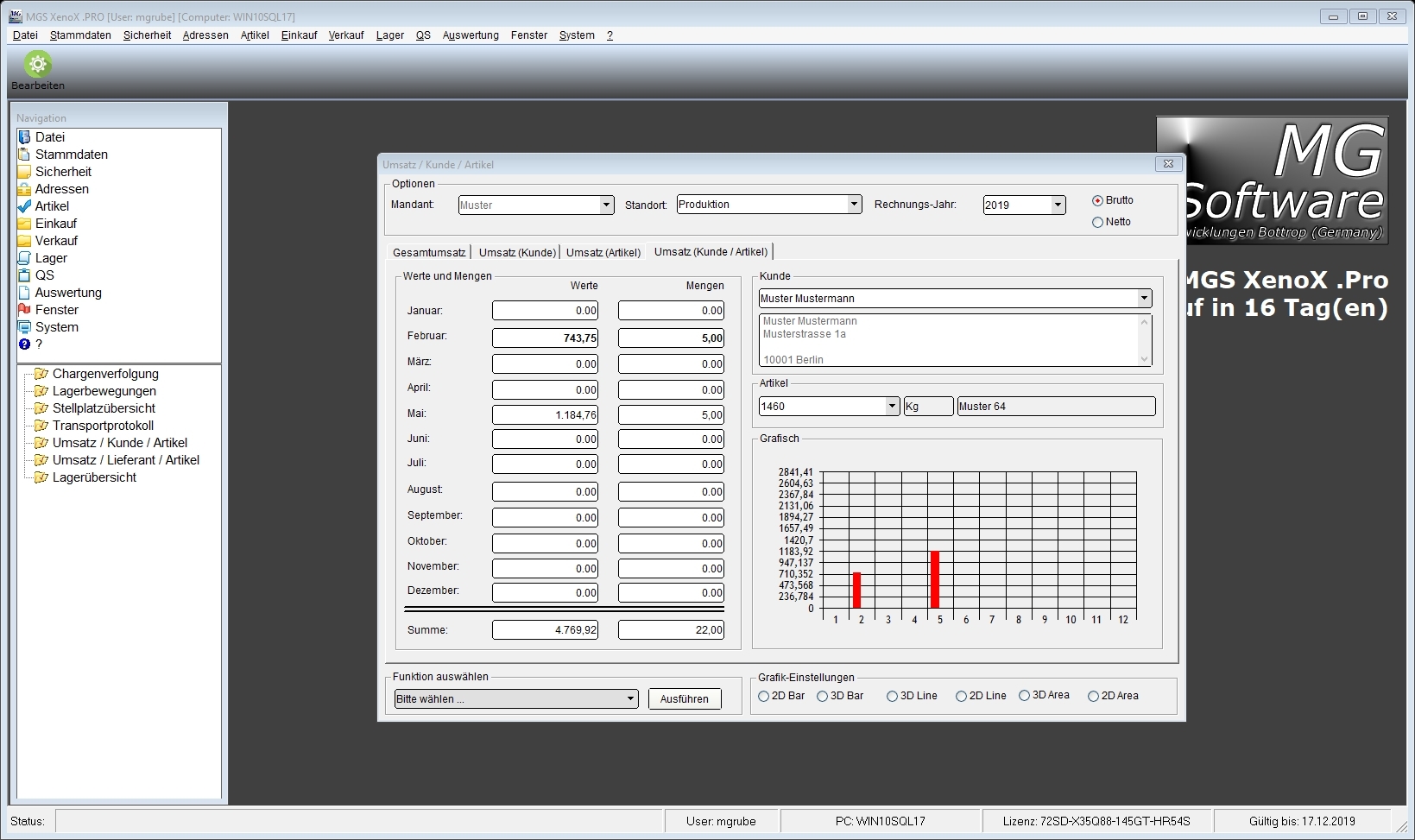1415x840 pixels.
Task: Select the Netto radio button
Action: 1097,223
